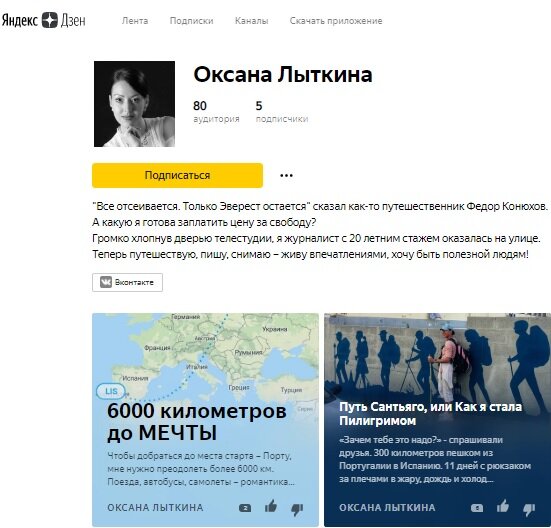The image size is (551, 528).
Task: Click the VK logo icon
Action: pyautogui.click(x=106, y=282)
